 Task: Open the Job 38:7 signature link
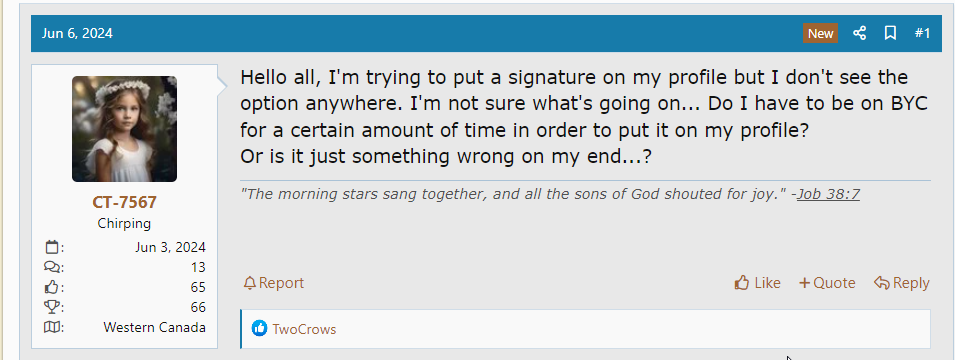(x=828, y=194)
